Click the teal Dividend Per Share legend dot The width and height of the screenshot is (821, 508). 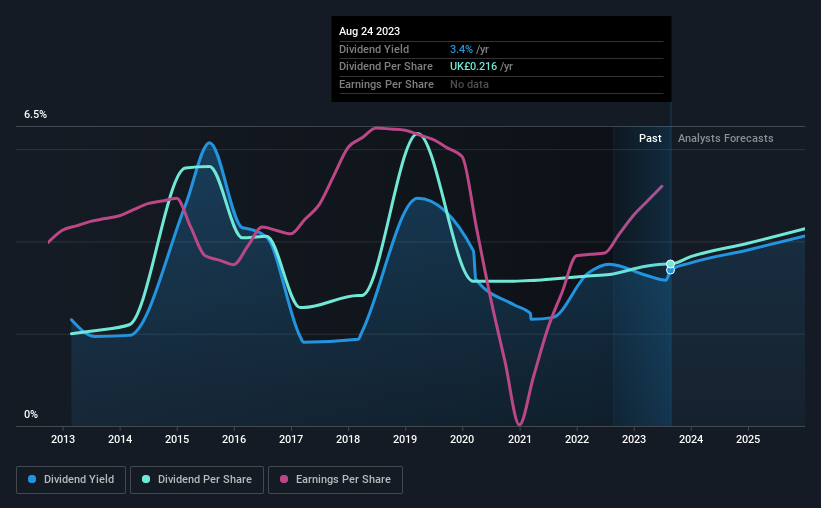coord(146,479)
